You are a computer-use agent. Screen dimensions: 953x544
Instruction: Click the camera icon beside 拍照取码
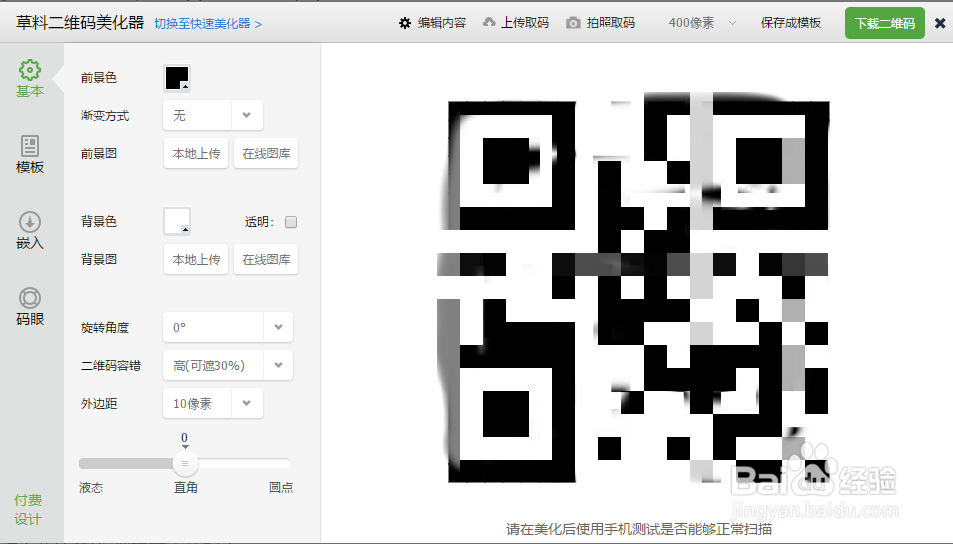573,23
